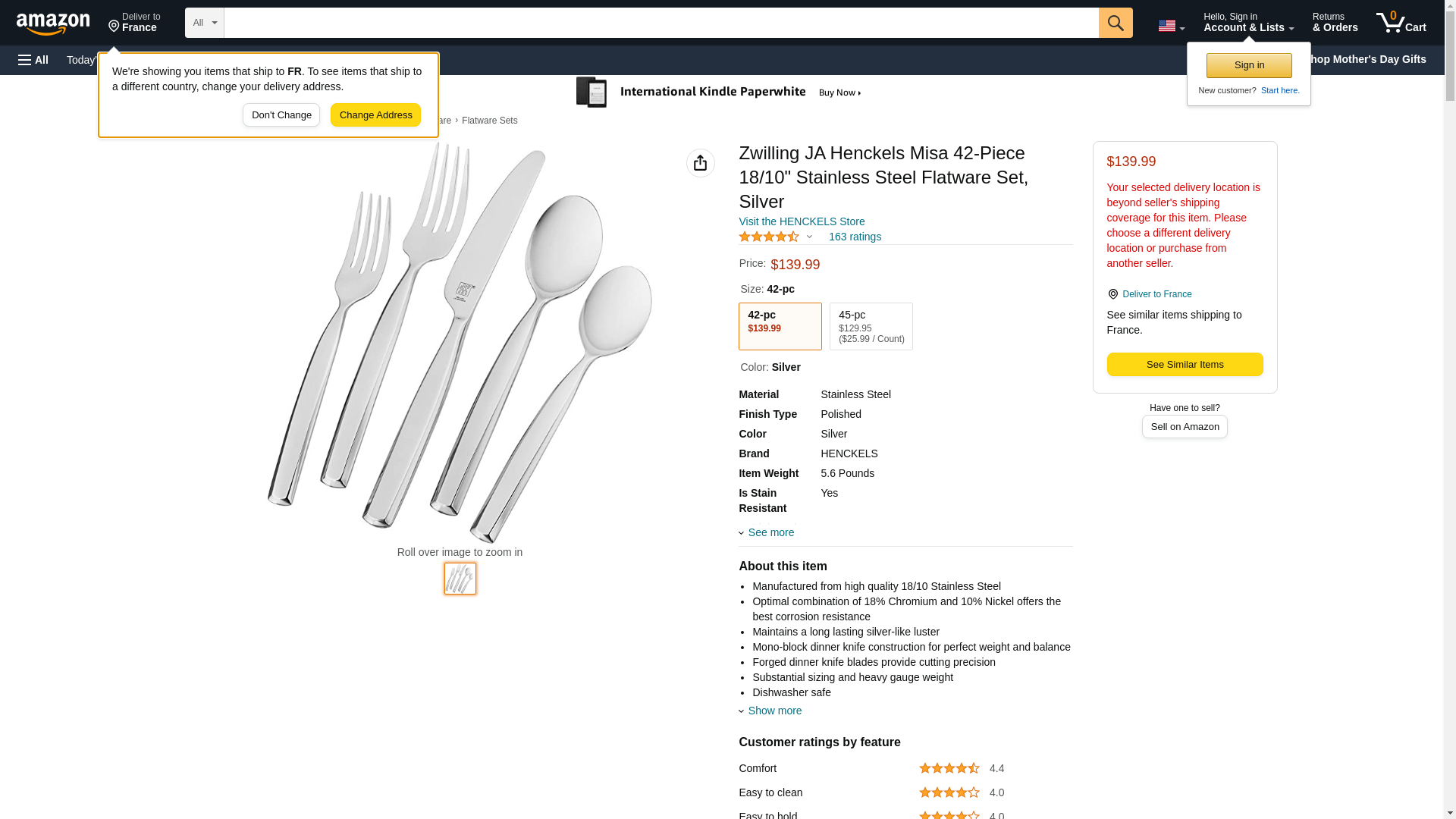1456x819 pixels.
Task: Visit the HENCKELS Store link
Action: click(x=801, y=221)
